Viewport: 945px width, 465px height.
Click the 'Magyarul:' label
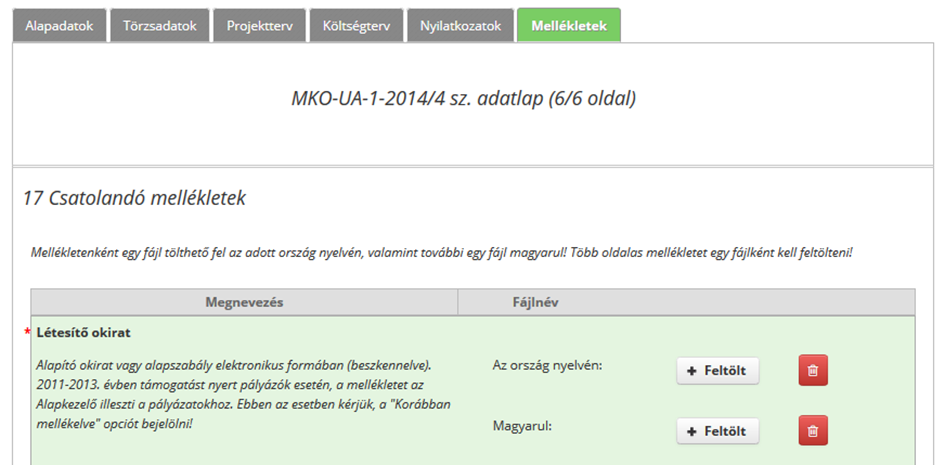523,426
